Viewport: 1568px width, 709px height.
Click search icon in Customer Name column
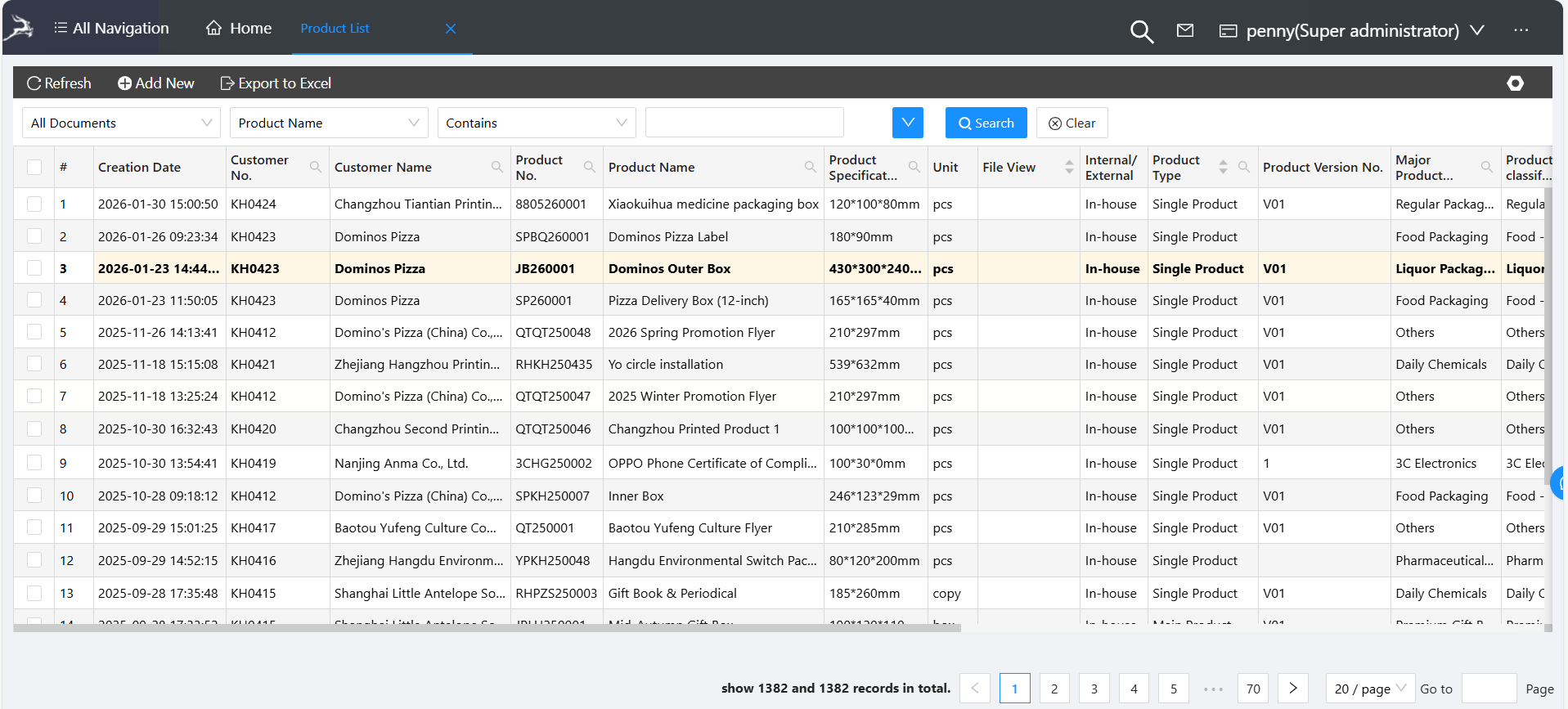496,167
